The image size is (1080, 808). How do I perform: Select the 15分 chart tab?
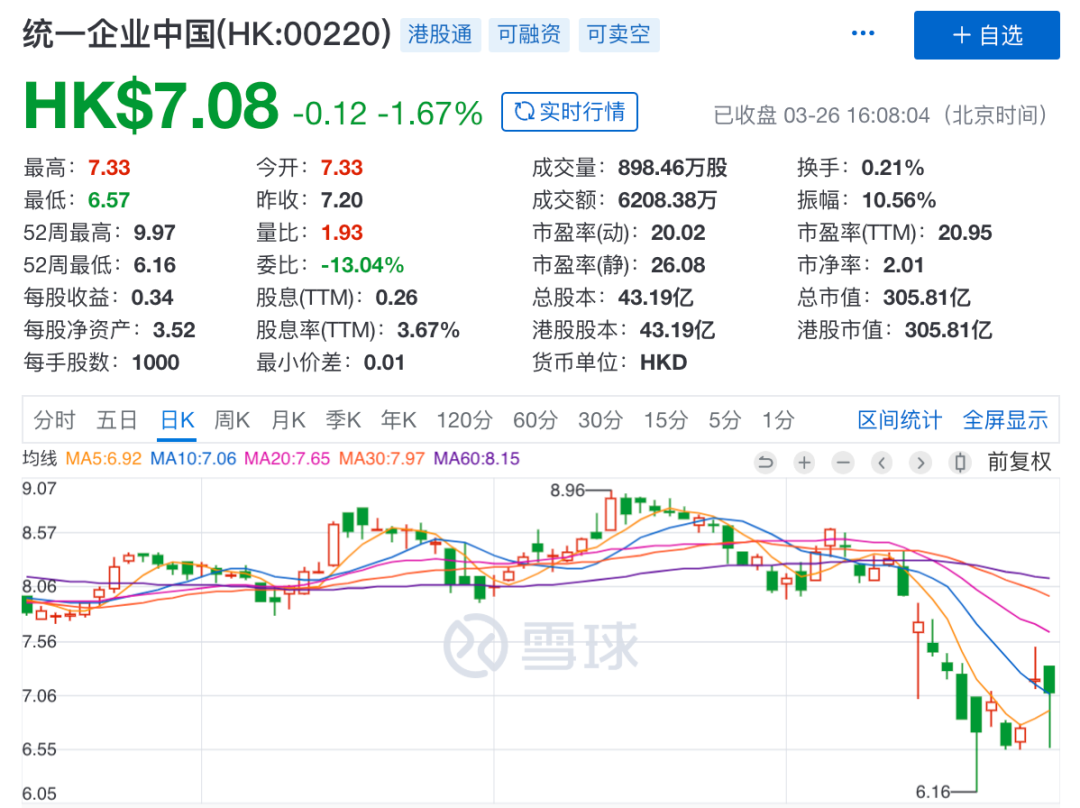coord(665,419)
